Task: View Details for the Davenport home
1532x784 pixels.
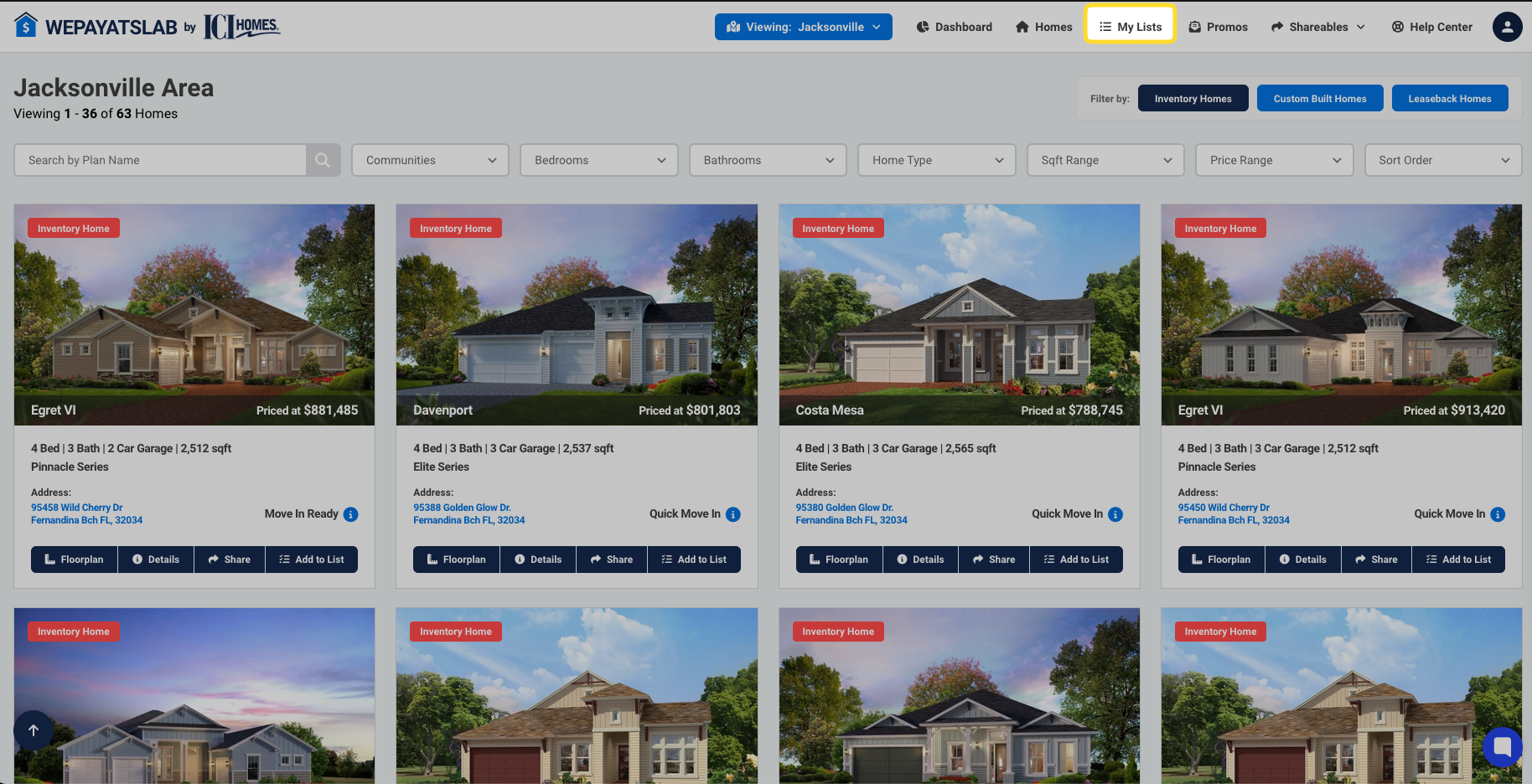Action: (538, 560)
